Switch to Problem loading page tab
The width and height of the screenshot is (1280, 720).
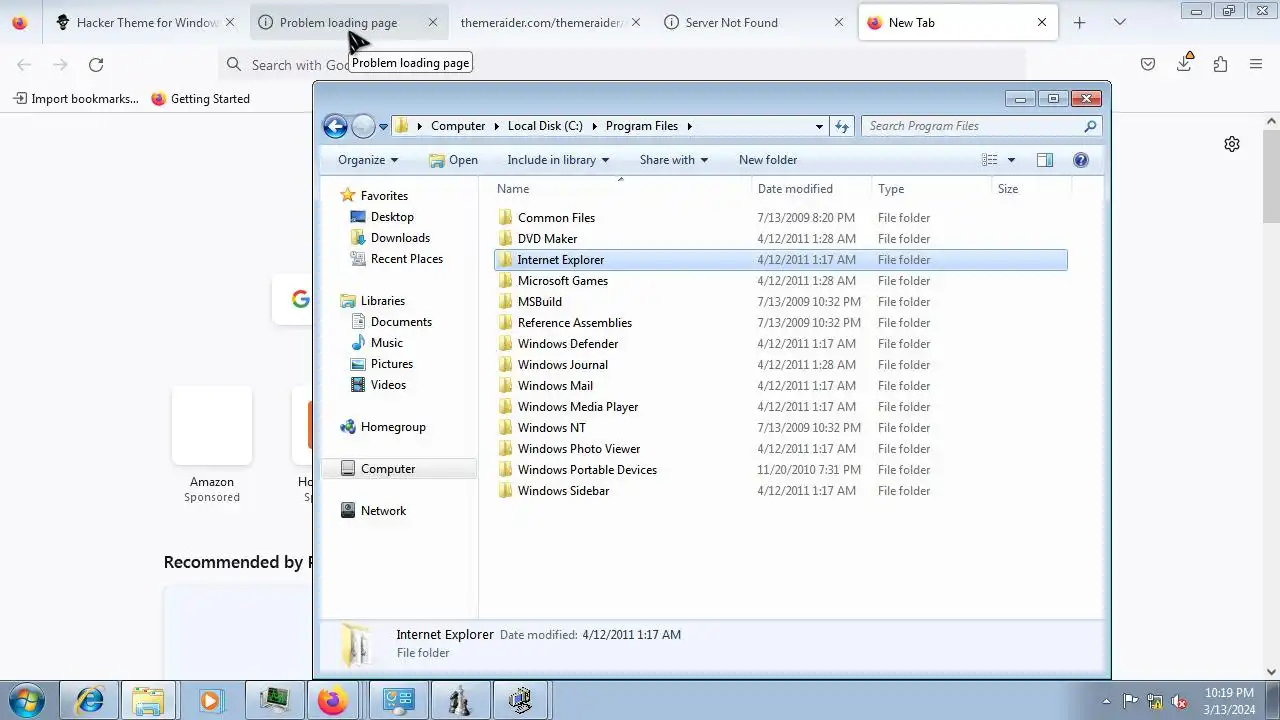pos(347,22)
